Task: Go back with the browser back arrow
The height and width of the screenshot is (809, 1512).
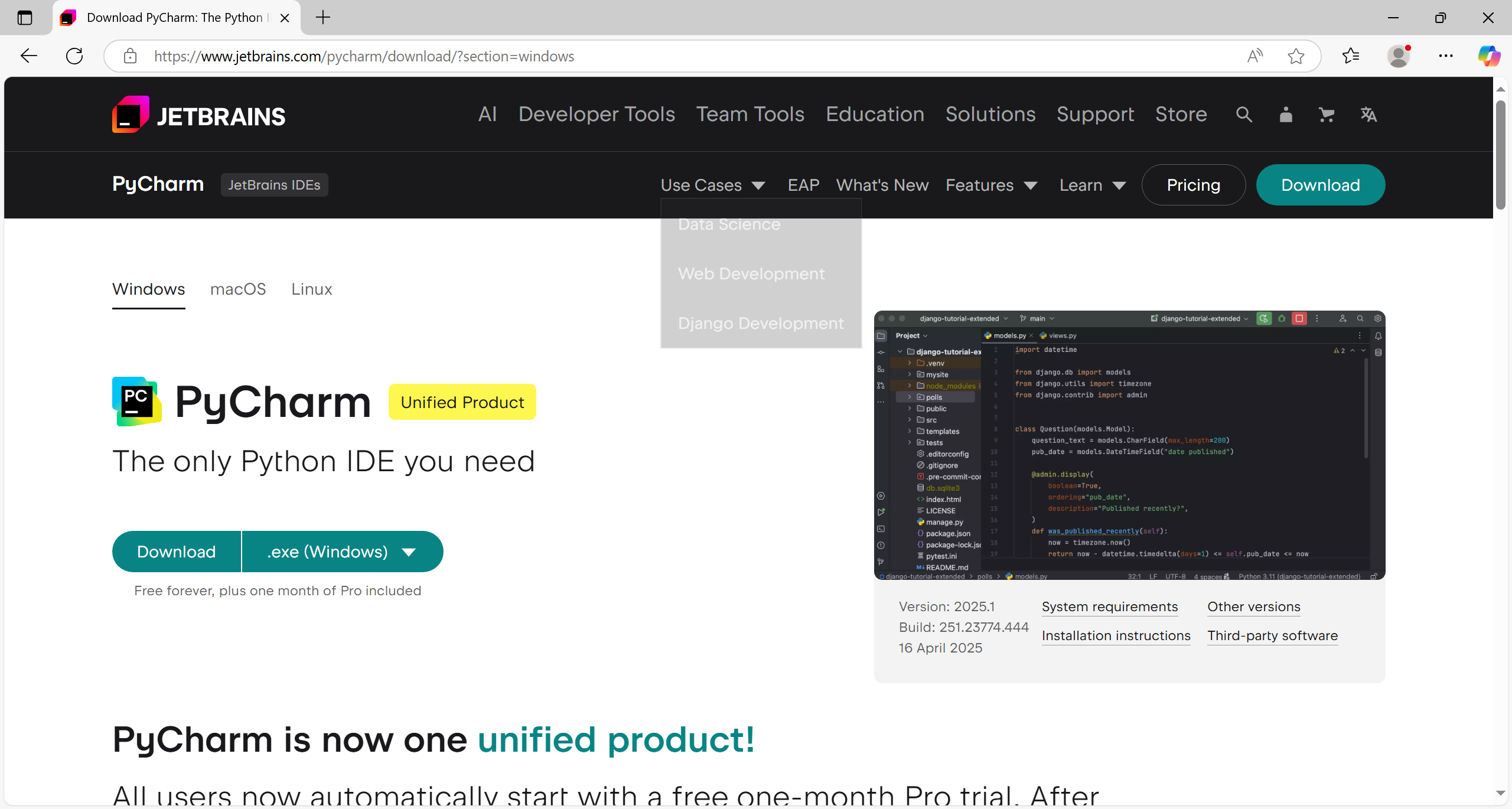Action: [28, 56]
